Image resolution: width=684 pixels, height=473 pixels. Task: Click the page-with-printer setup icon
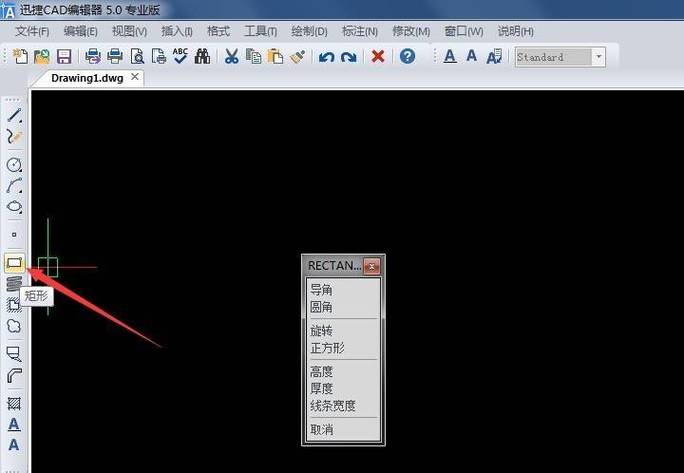(159, 57)
